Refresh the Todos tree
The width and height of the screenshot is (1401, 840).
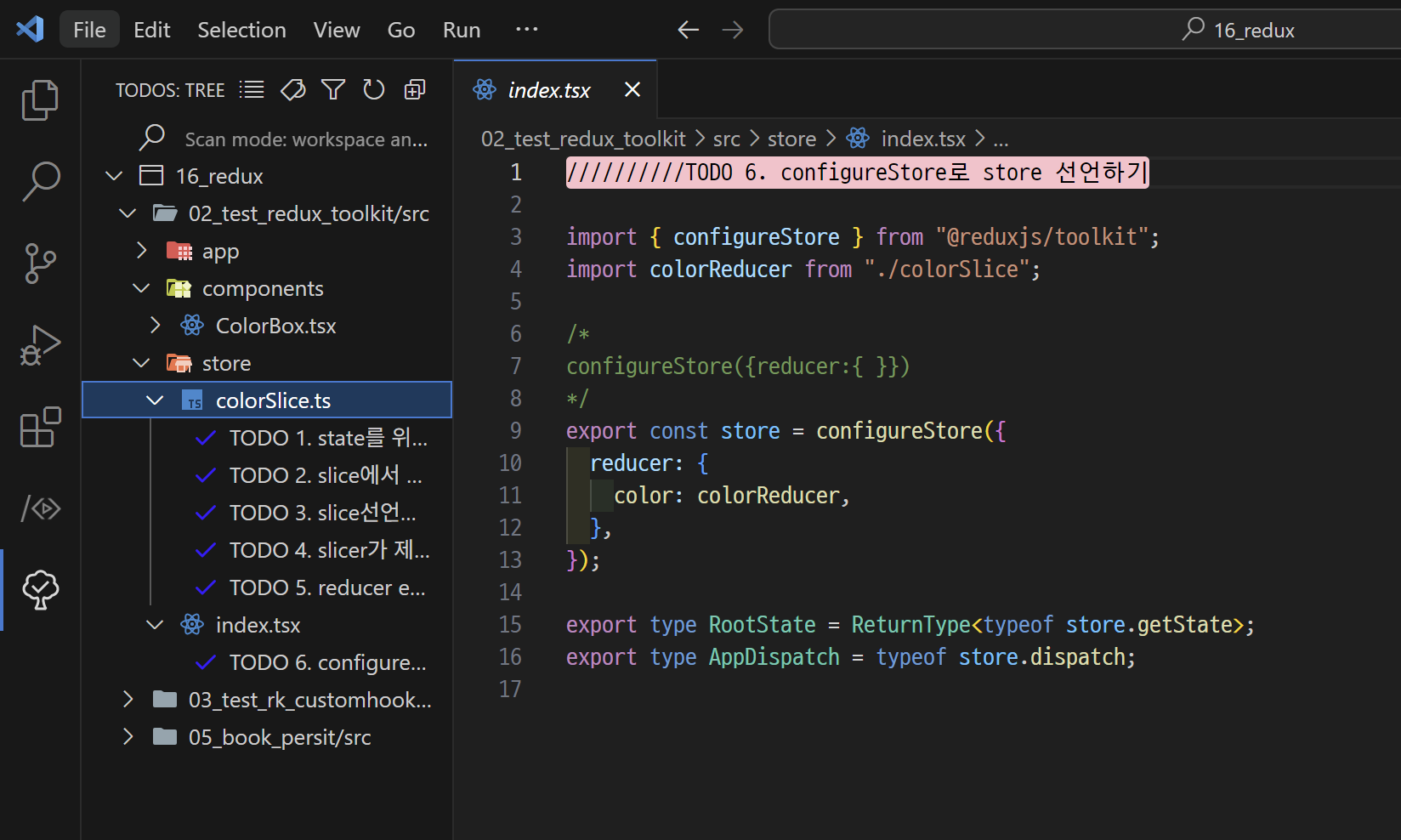coord(374,89)
